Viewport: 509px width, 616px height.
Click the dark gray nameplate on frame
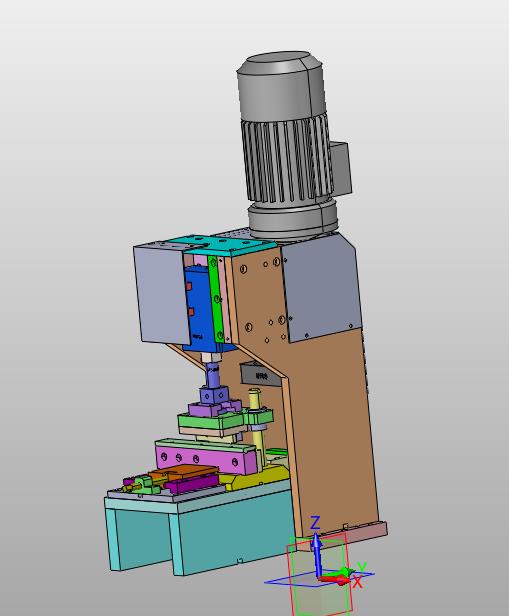click(261, 375)
